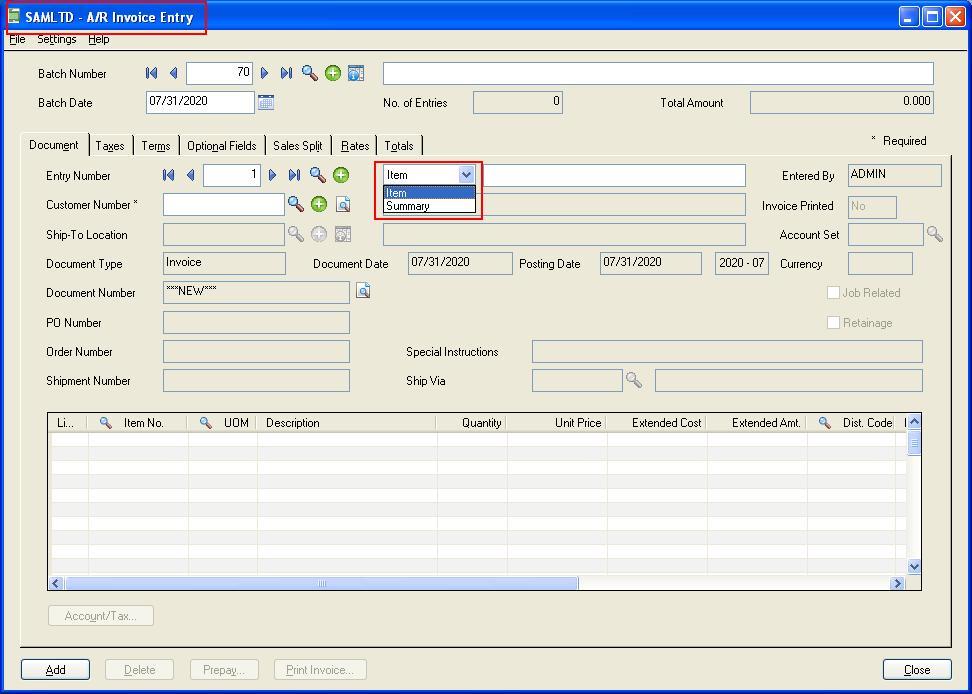Click the Customer Number finder magnifier
The height and width of the screenshot is (694, 972).
point(296,204)
